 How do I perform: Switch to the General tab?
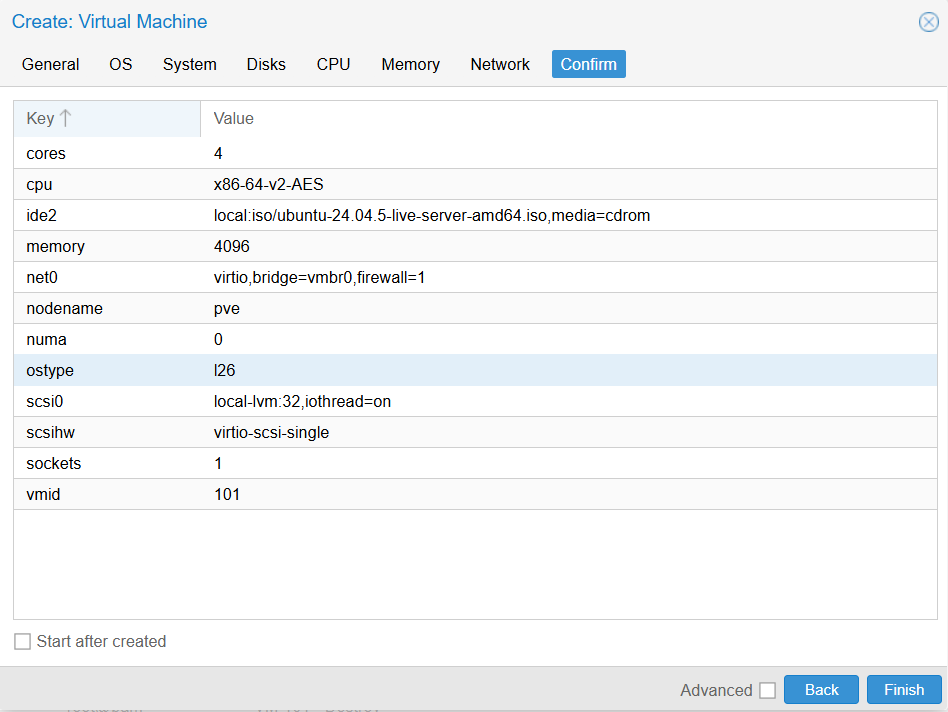50,64
